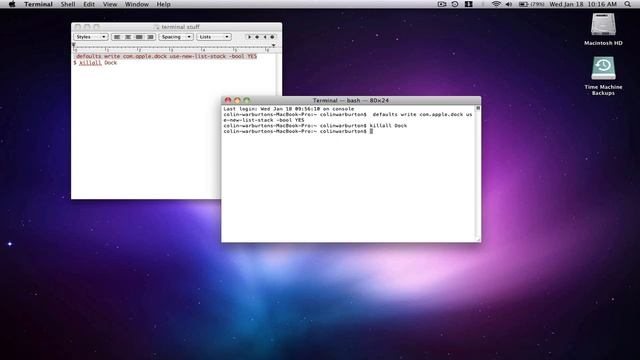Click the 'killall Dock' command in Terminal
This screenshot has height=360, width=640.
(388, 126)
